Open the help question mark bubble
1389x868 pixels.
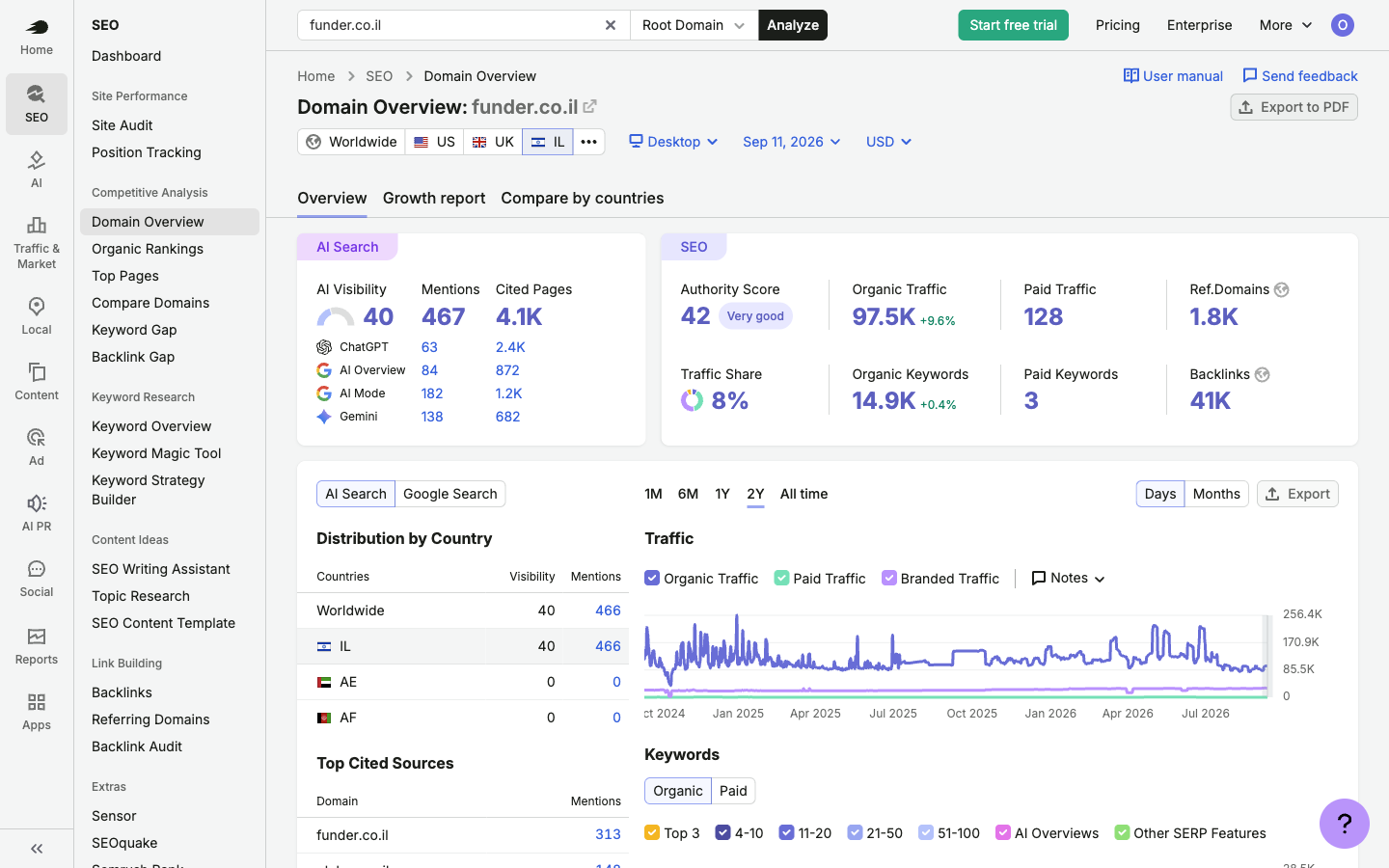tap(1345, 824)
